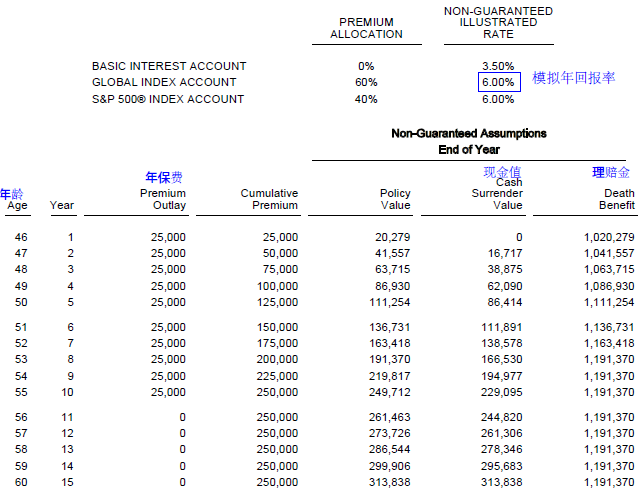Click policy value 299,906
Screen dimensions: 644x496
pyautogui.click(x=389, y=466)
